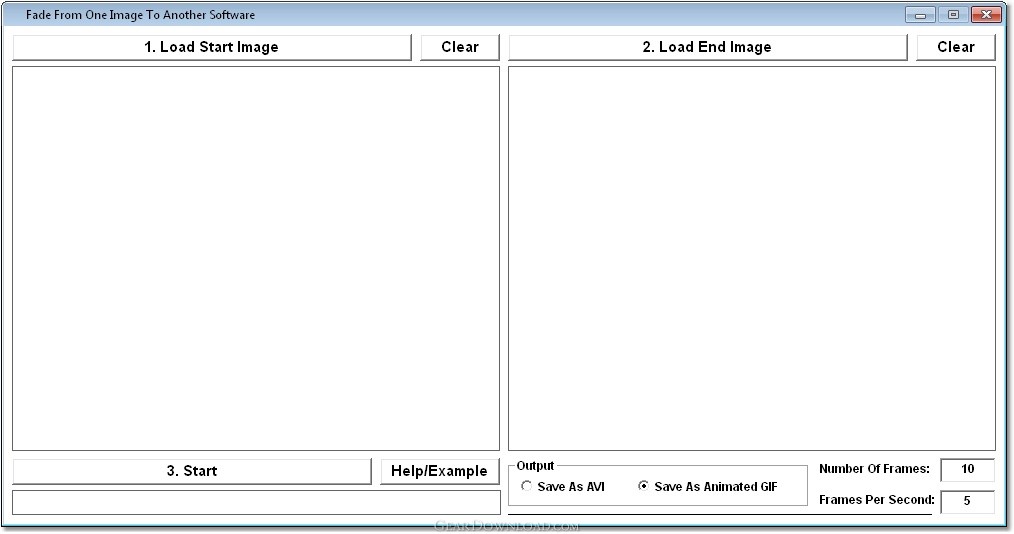Image resolution: width=1014 pixels, height=534 pixels.
Task: Click the Output group box label
Action: (535, 466)
